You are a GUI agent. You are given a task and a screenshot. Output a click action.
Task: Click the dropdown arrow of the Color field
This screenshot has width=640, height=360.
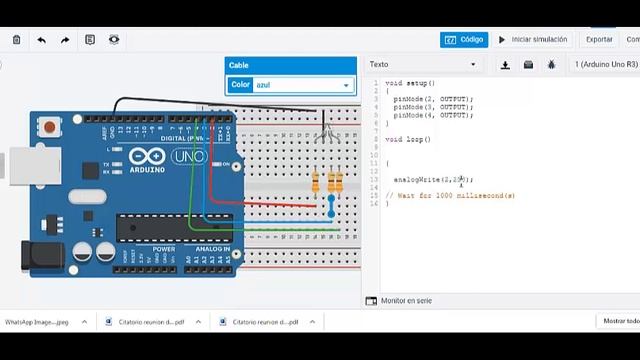click(346, 85)
